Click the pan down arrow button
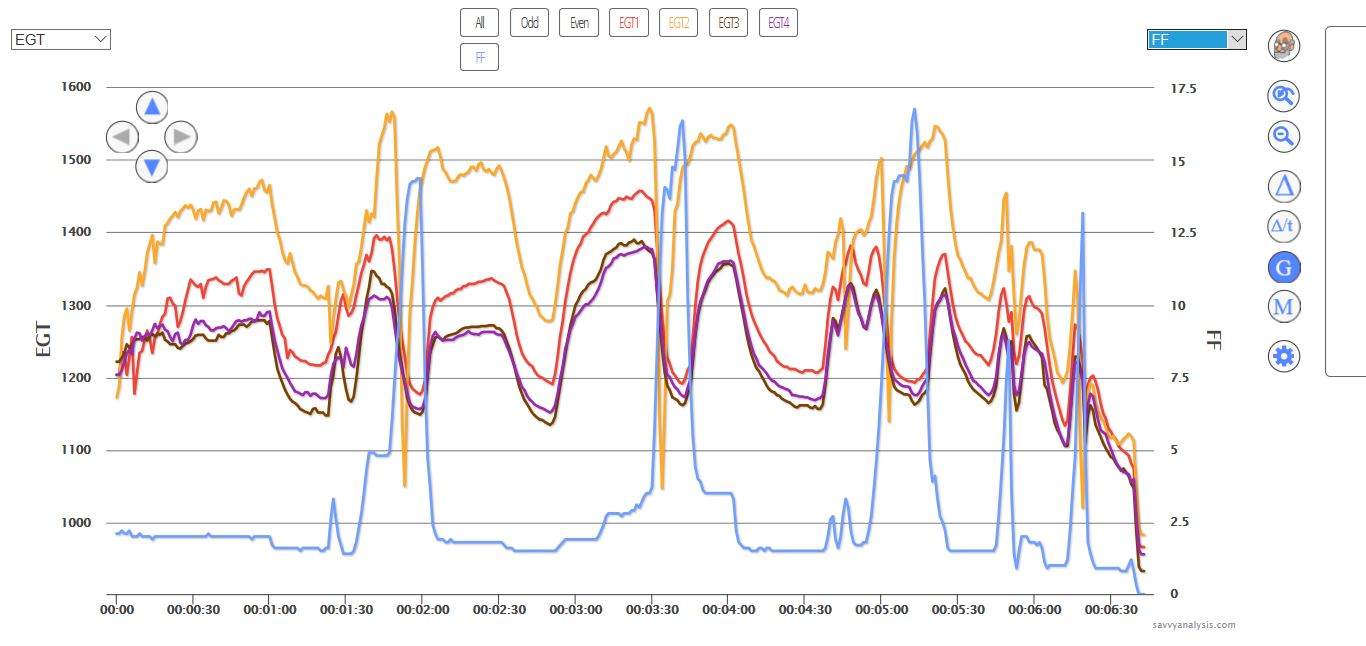The height and width of the screenshot is (646, 1366). point(151,166)
